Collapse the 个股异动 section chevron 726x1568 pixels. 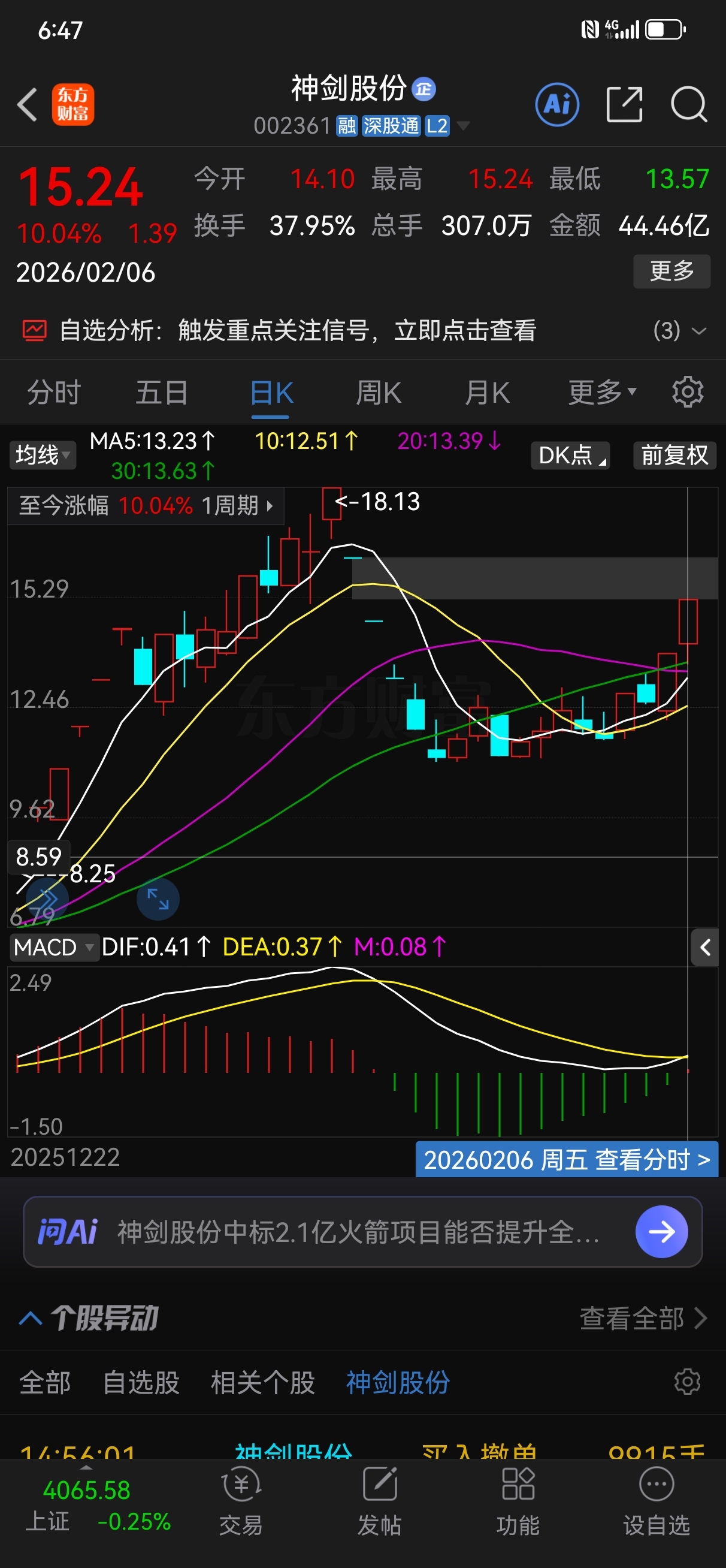(x=31, y=1319)
